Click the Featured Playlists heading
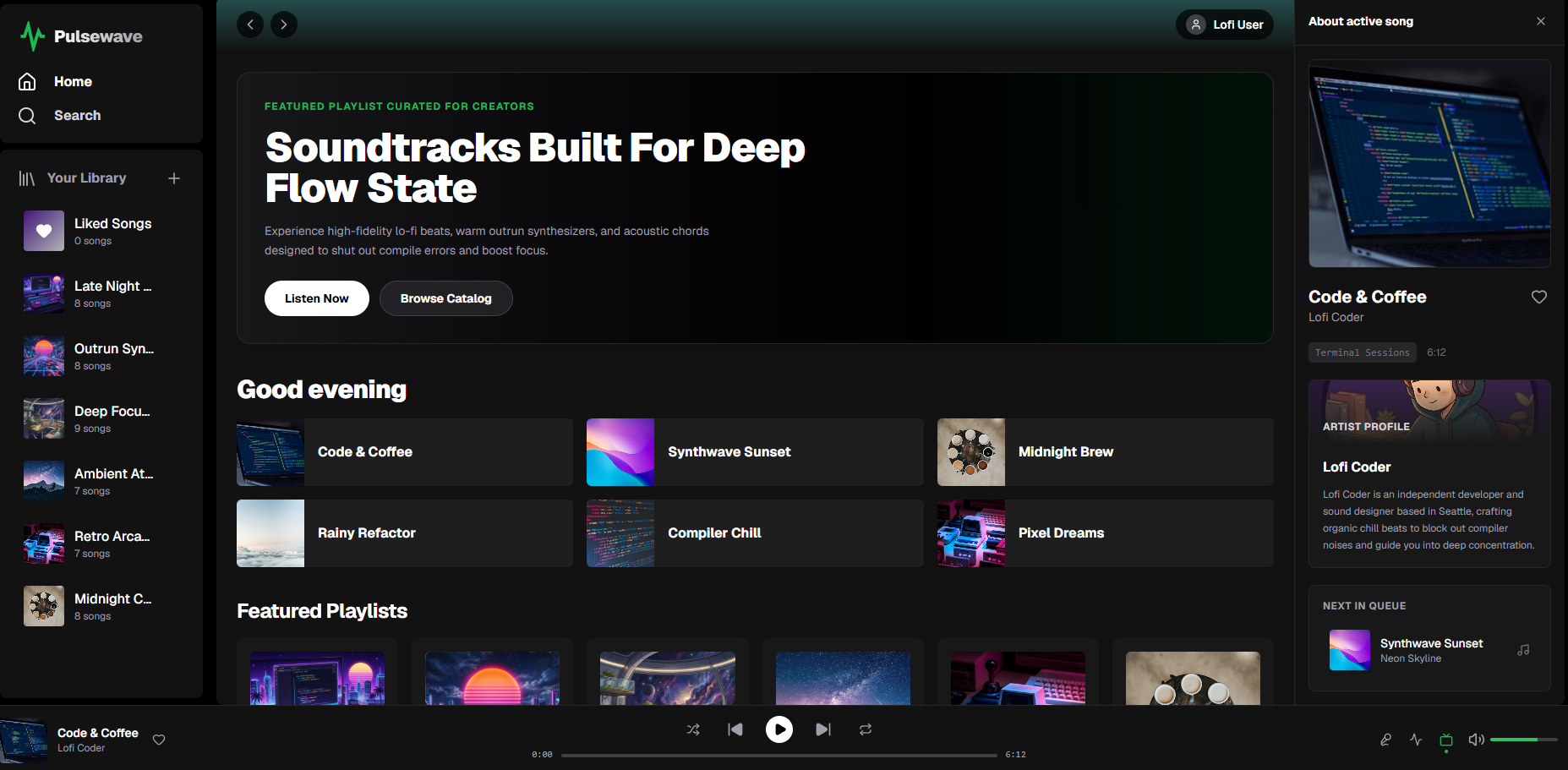This screenshot has width=1568, height=770. (322, 611)
